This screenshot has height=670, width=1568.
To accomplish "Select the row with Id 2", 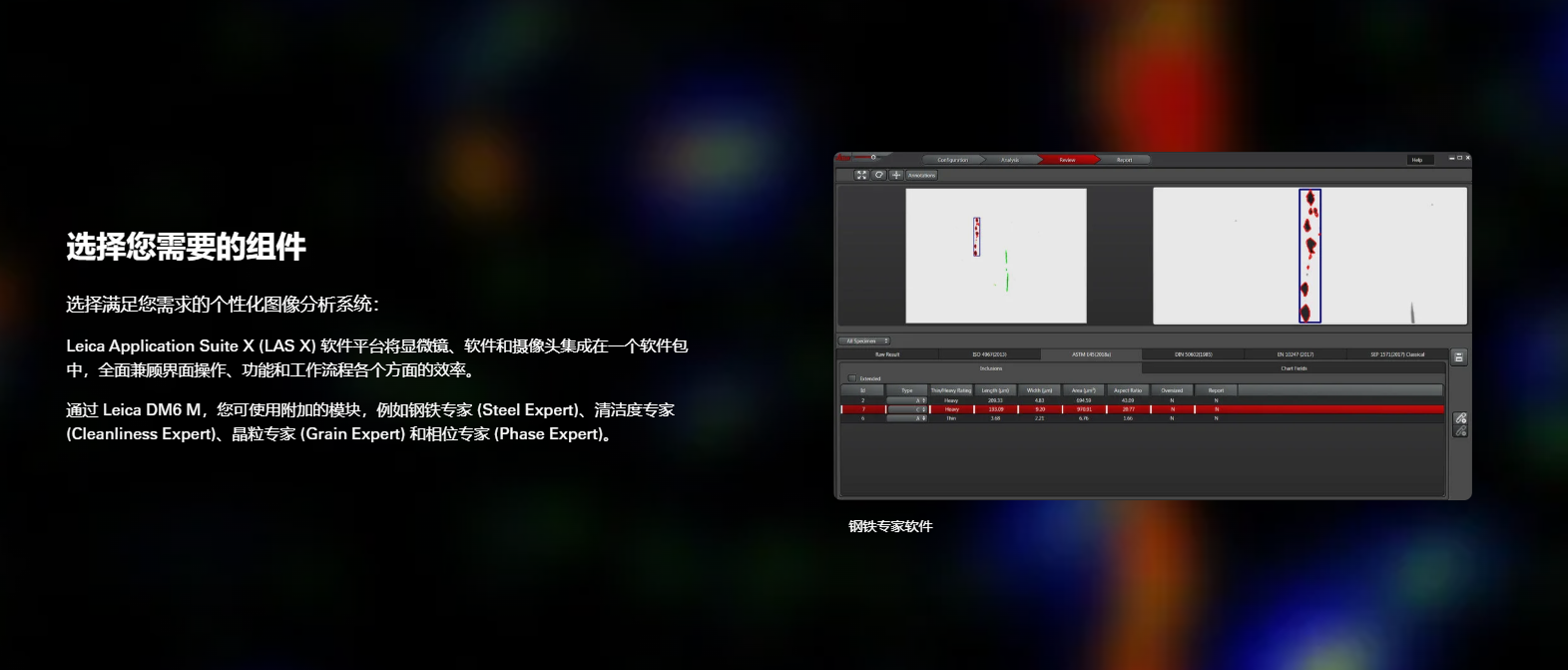I will (x=1143, y=400).
